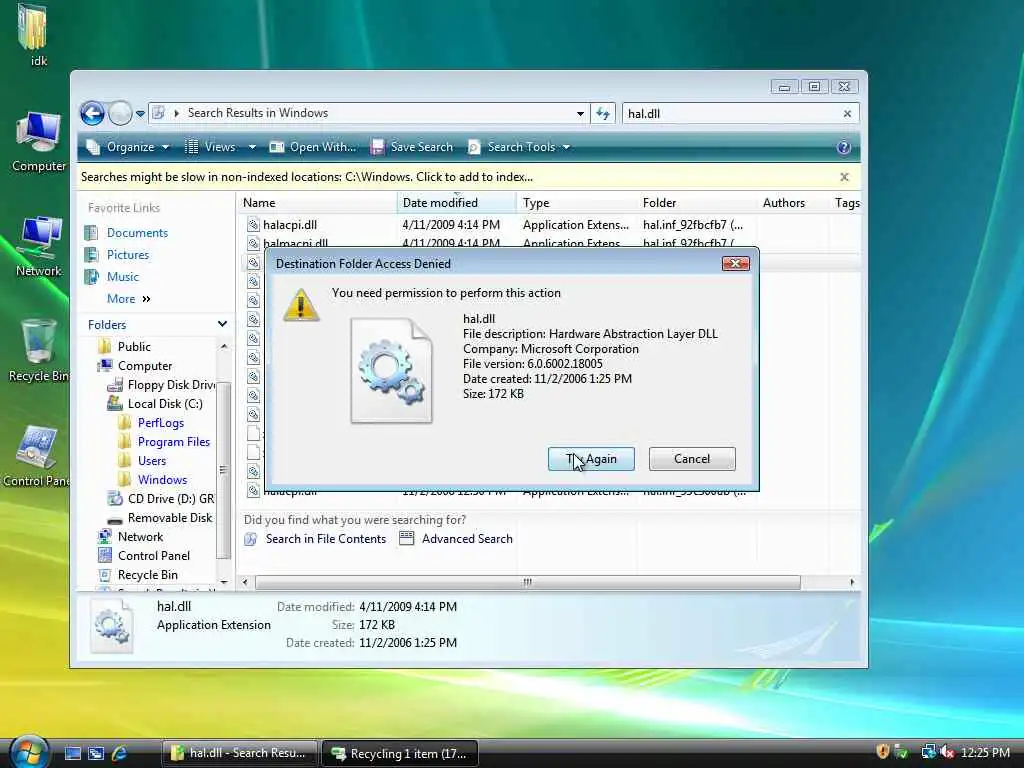
Task: Clear the search box text
Action: pos(847,114)
